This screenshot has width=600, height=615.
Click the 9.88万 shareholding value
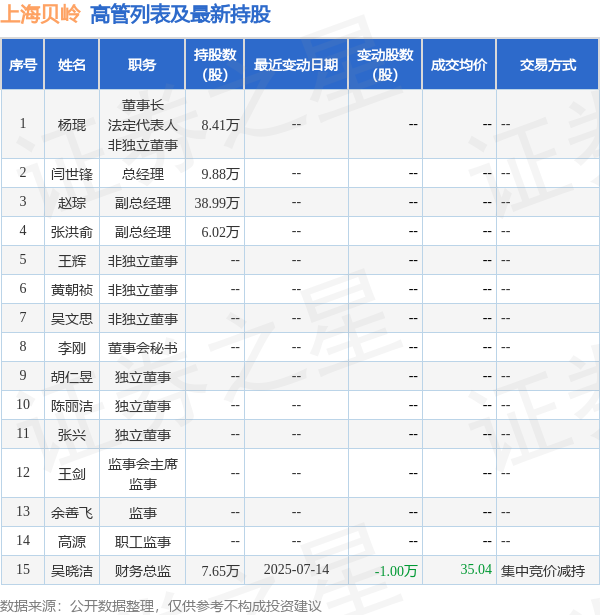coord(220,174)
